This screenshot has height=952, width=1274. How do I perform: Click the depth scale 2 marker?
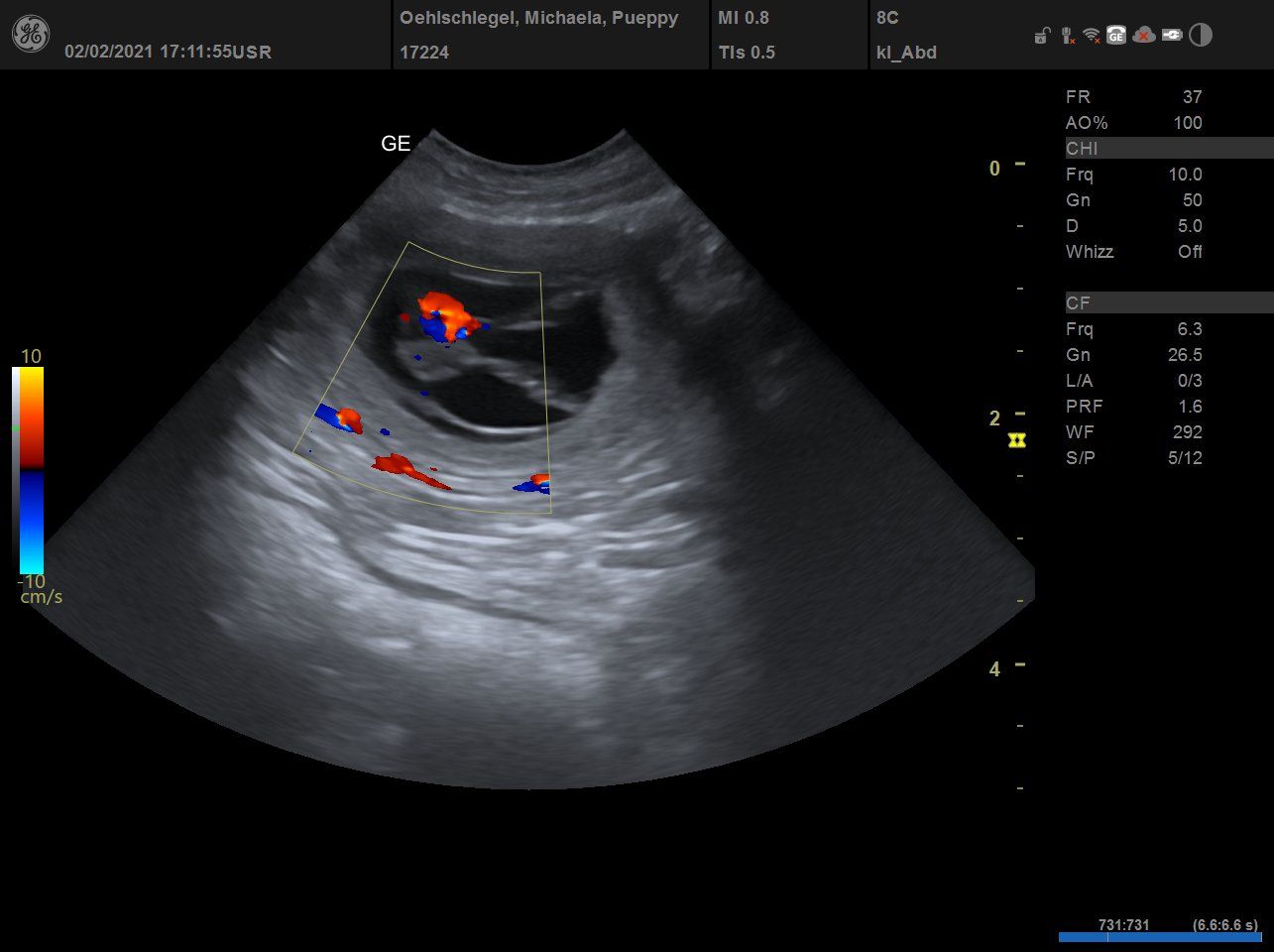tap(994, 418)
